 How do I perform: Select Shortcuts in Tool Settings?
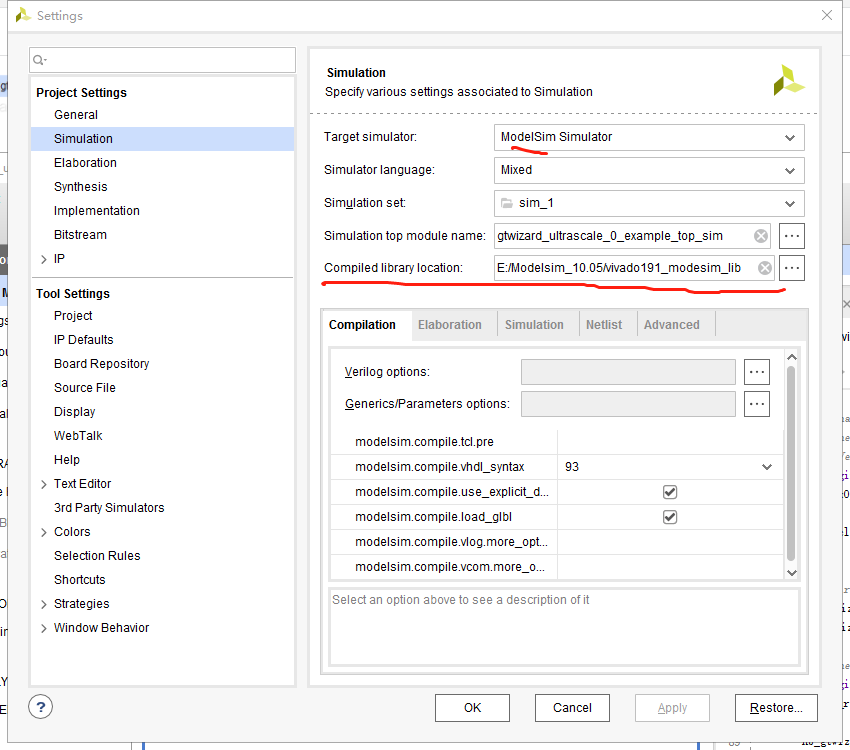coord(80,580)
